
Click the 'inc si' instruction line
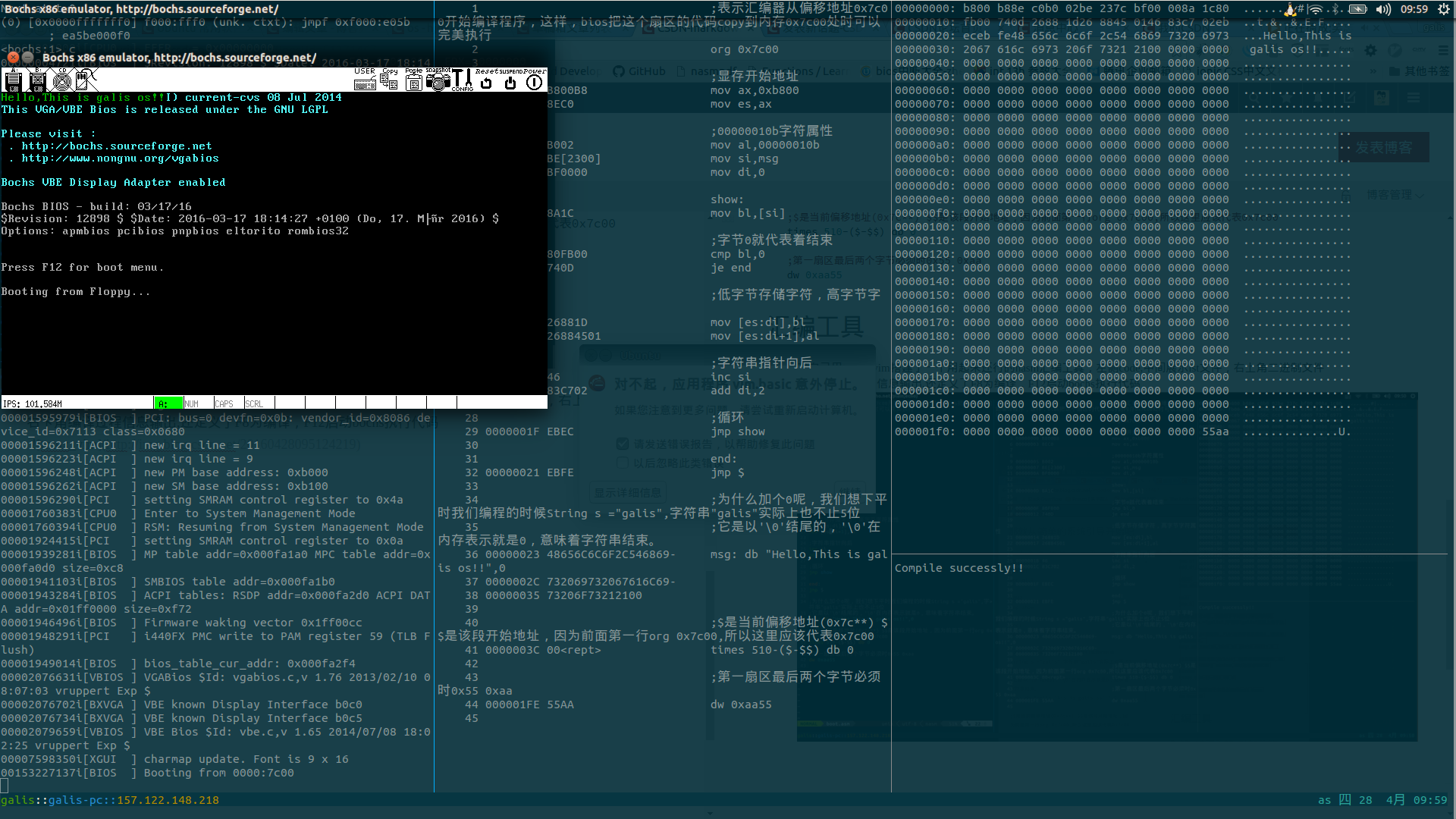click(x=731, y=377)
